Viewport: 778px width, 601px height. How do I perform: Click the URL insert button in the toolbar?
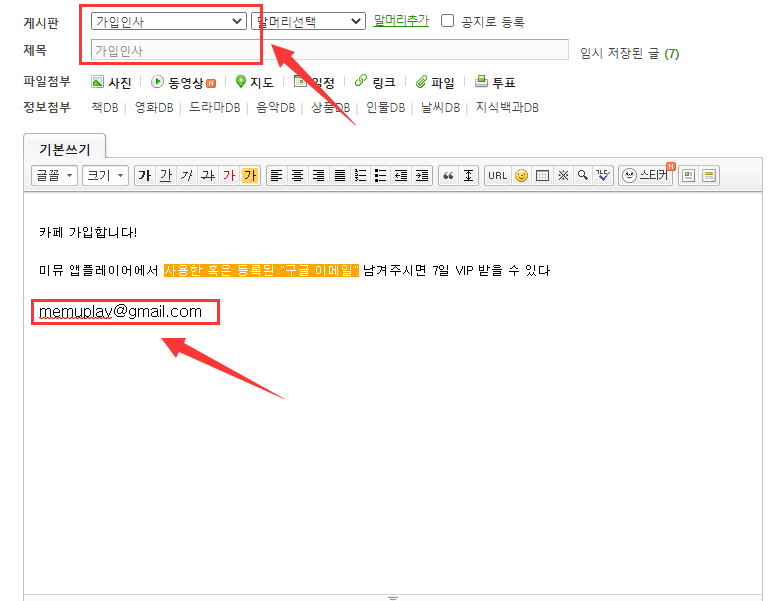pos(497,176)
